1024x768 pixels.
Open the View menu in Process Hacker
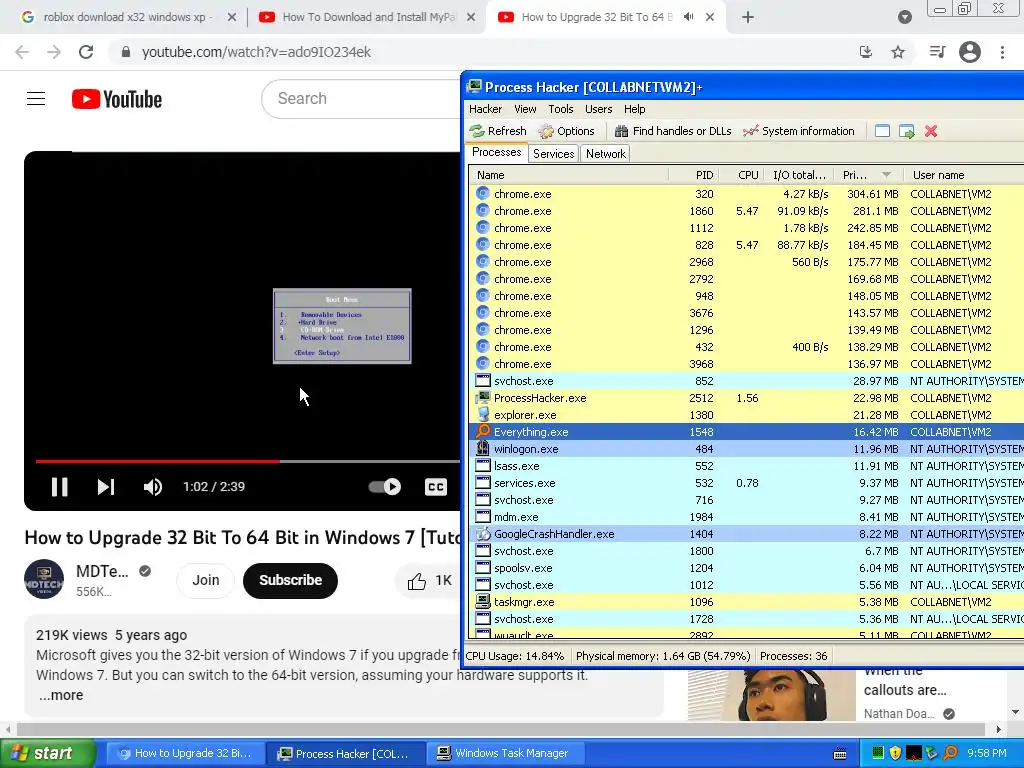525,109
